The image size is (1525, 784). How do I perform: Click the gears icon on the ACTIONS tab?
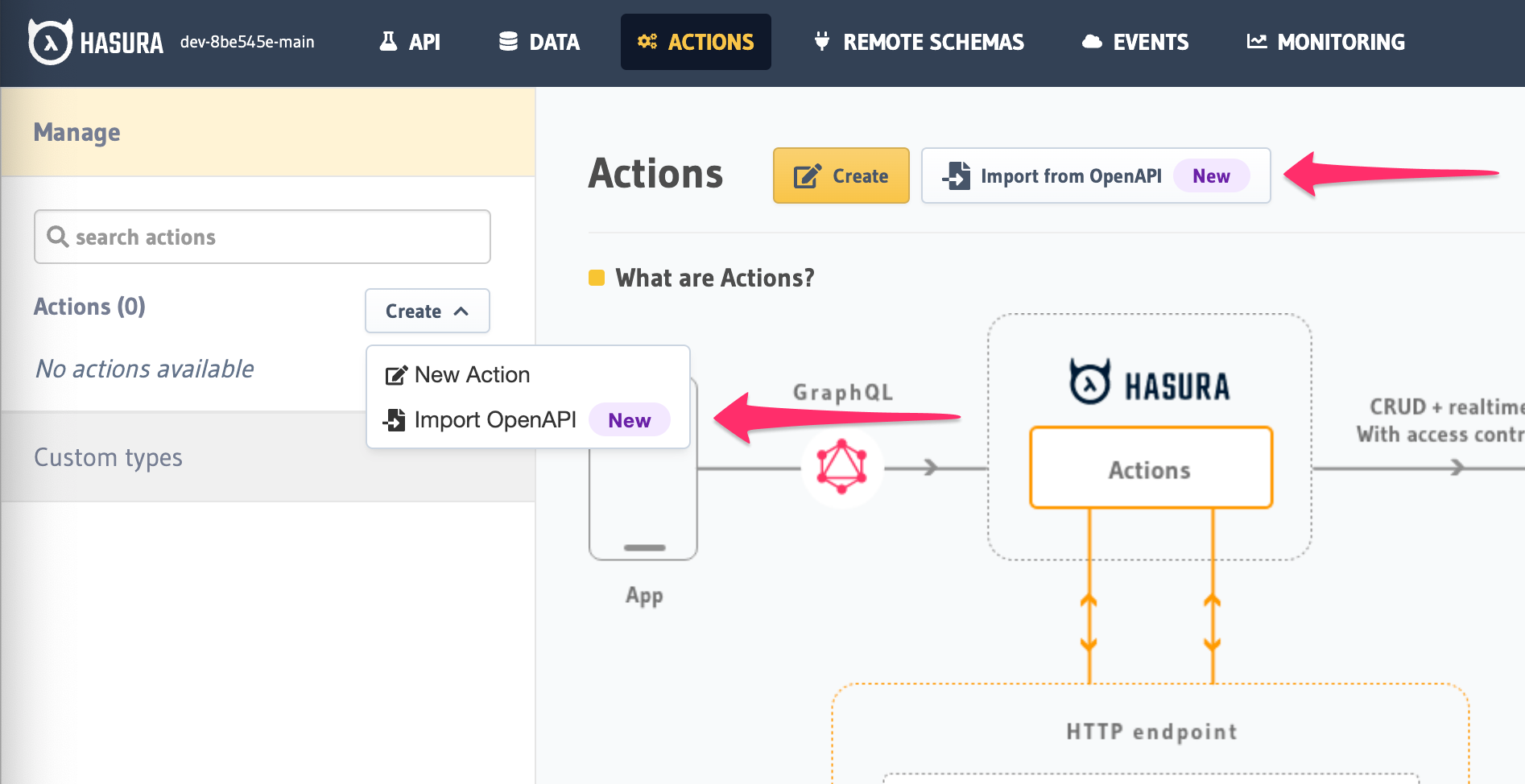(647, 41)
